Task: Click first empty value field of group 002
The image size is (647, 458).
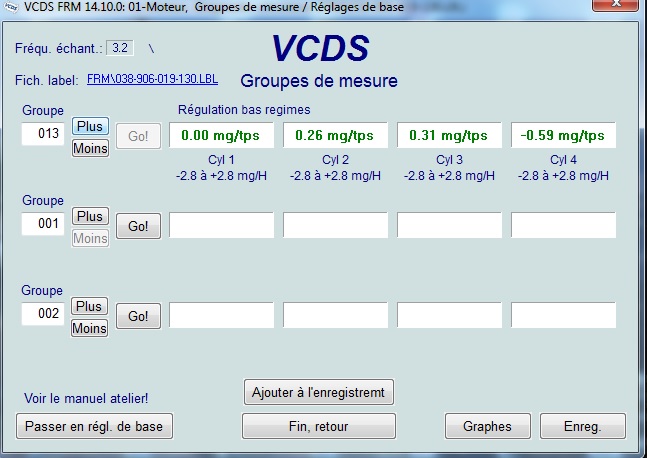Action: click(221, 315)
